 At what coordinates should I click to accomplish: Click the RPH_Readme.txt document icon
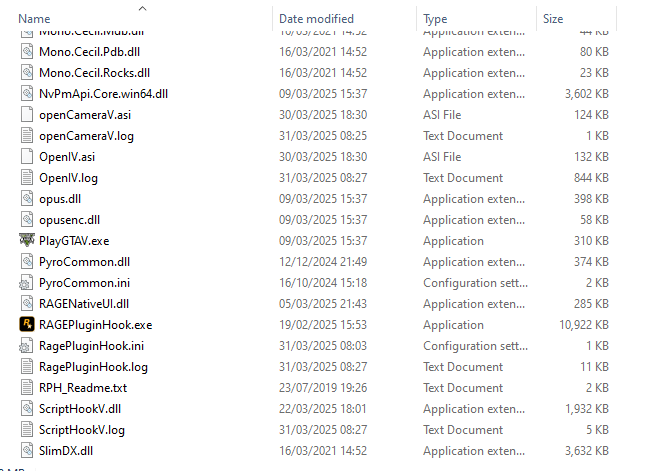coord(27,387)
